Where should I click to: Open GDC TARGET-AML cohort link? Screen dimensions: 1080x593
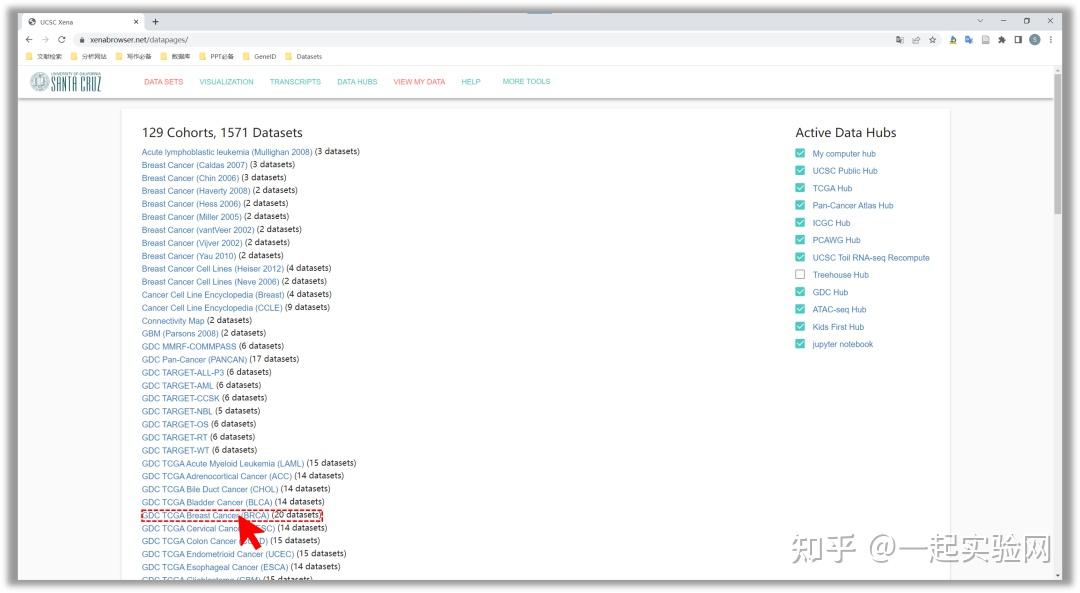coord(178,386)
